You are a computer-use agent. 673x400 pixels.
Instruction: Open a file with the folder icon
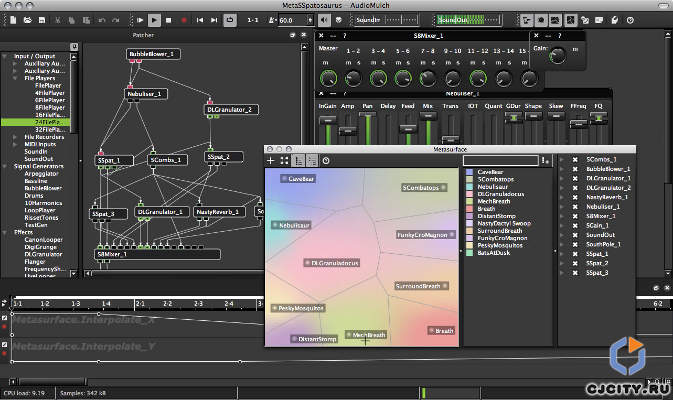point(27,20)
